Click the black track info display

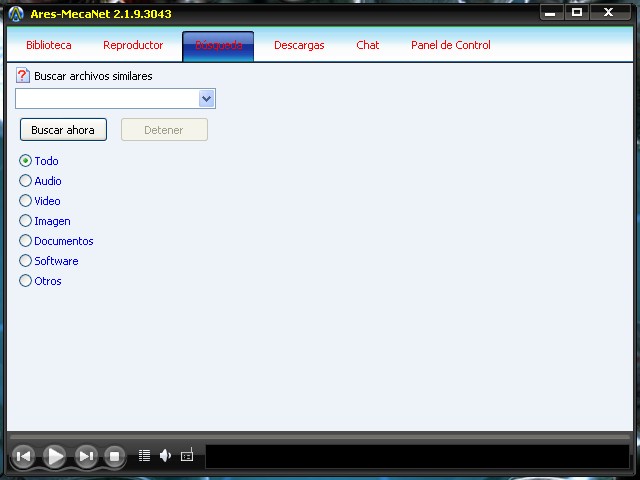point(418,456)
